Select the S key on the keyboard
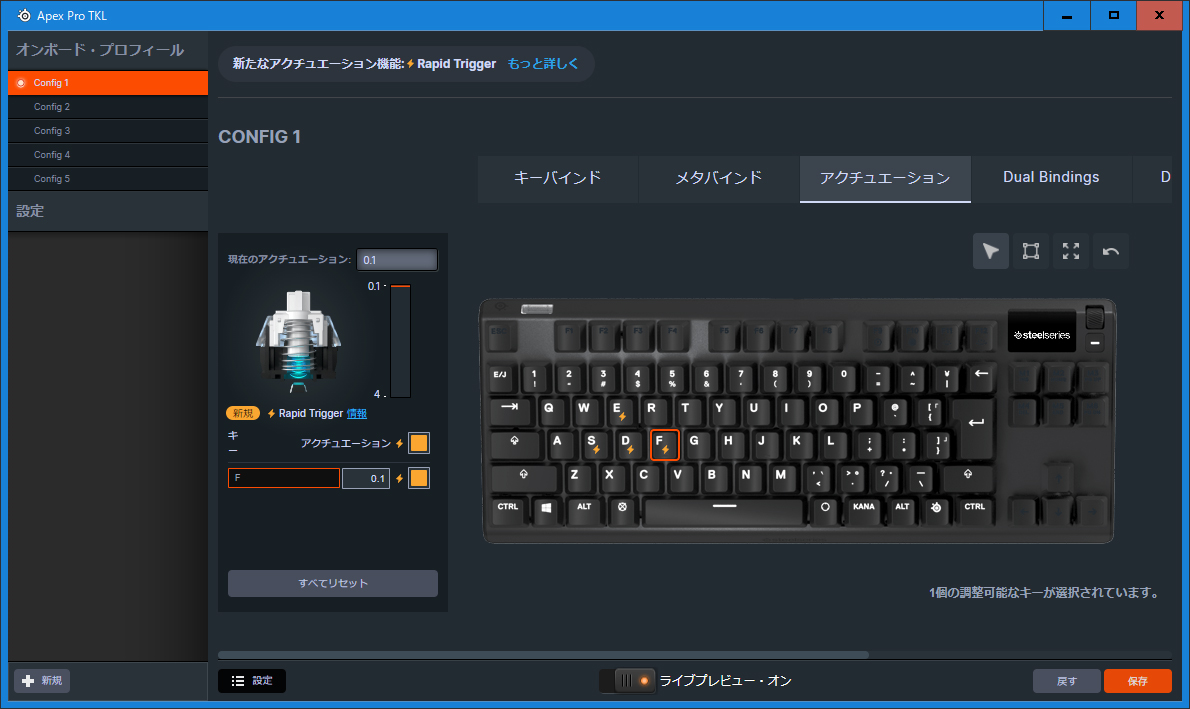This screenshot has width=1190, height=709. [x=593, y=443]
